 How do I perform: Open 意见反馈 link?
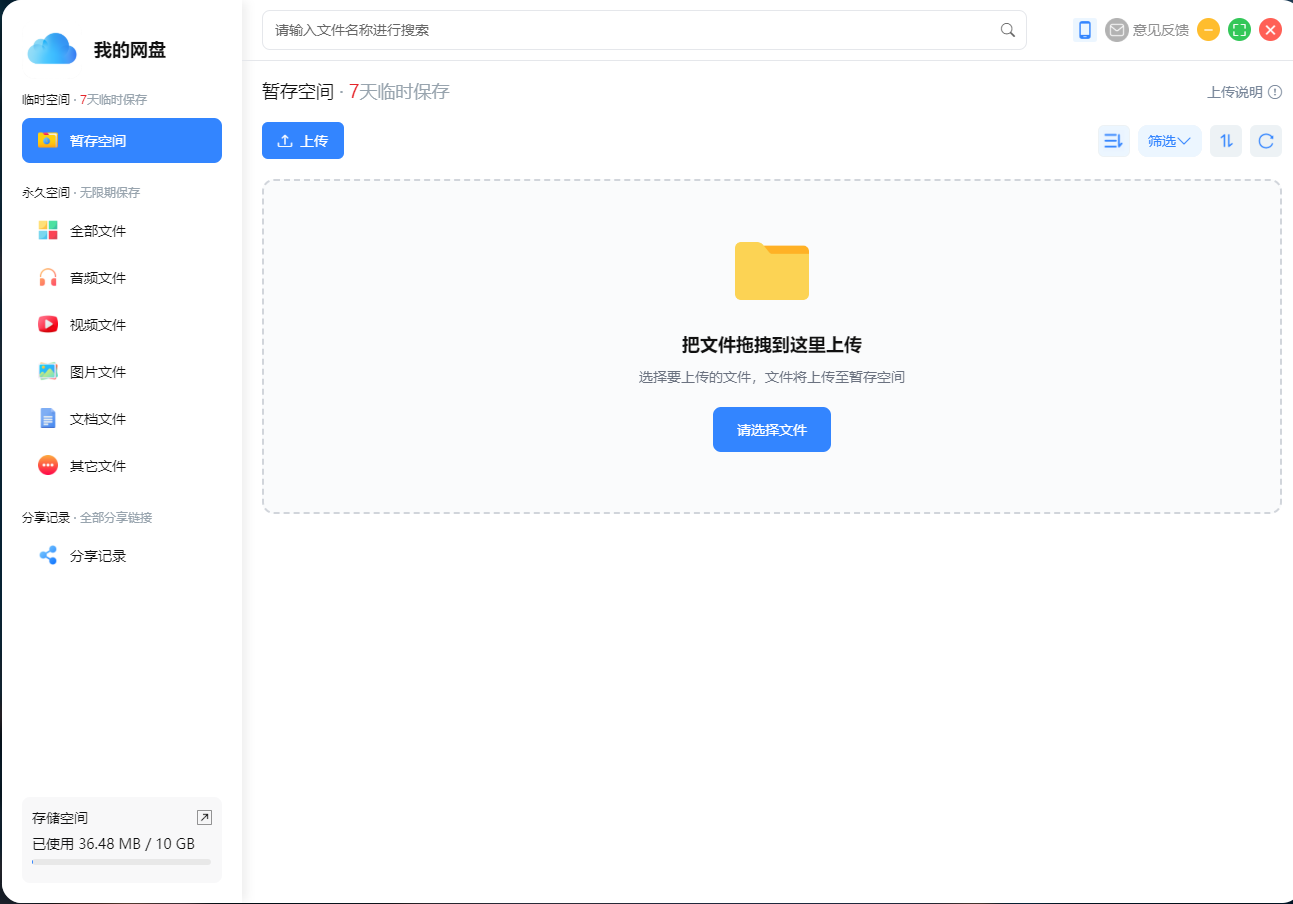(1160, 30)
